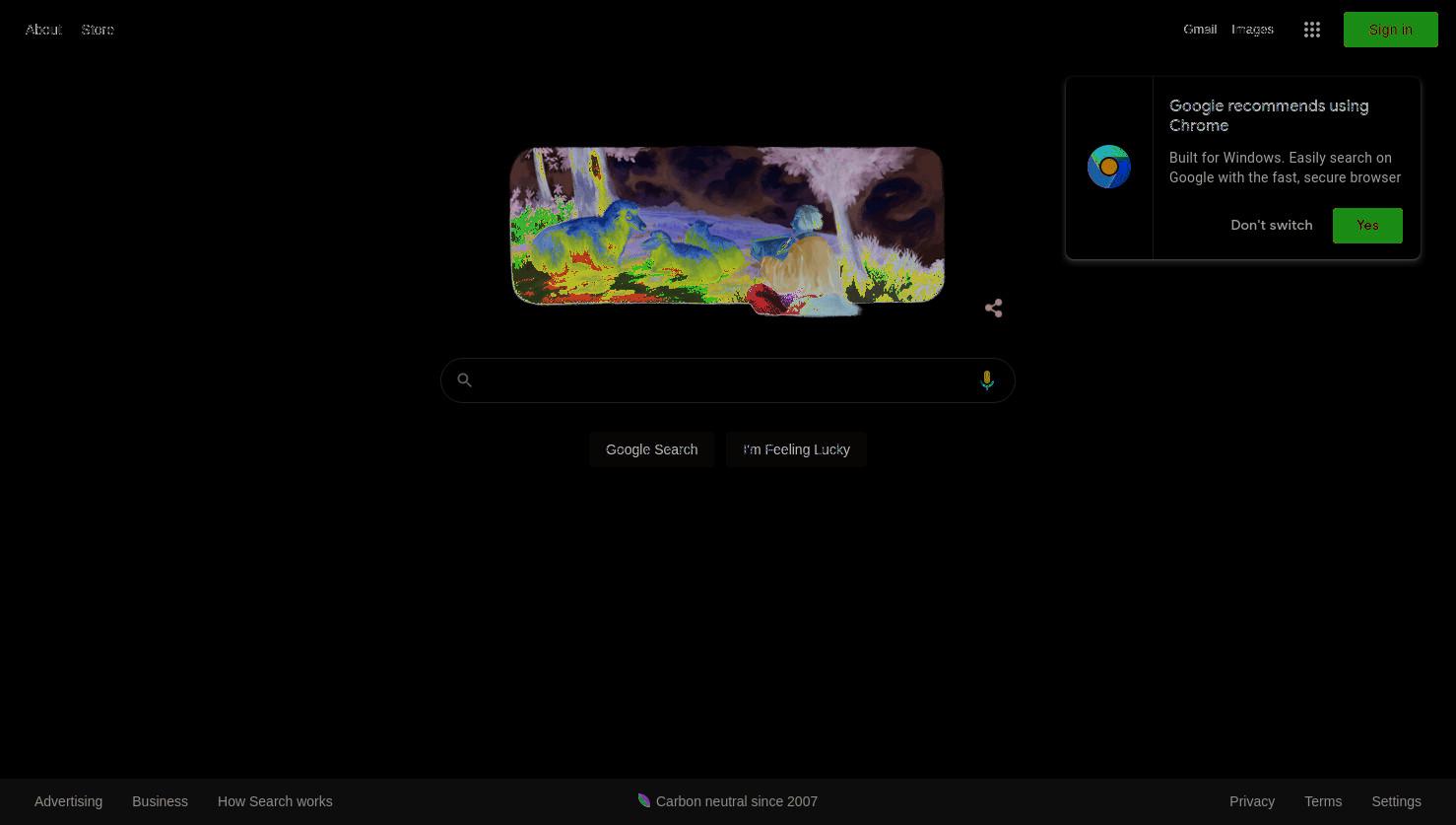Open the Images link
The height and width of the screenshot is (825, 1456).
1252,30
